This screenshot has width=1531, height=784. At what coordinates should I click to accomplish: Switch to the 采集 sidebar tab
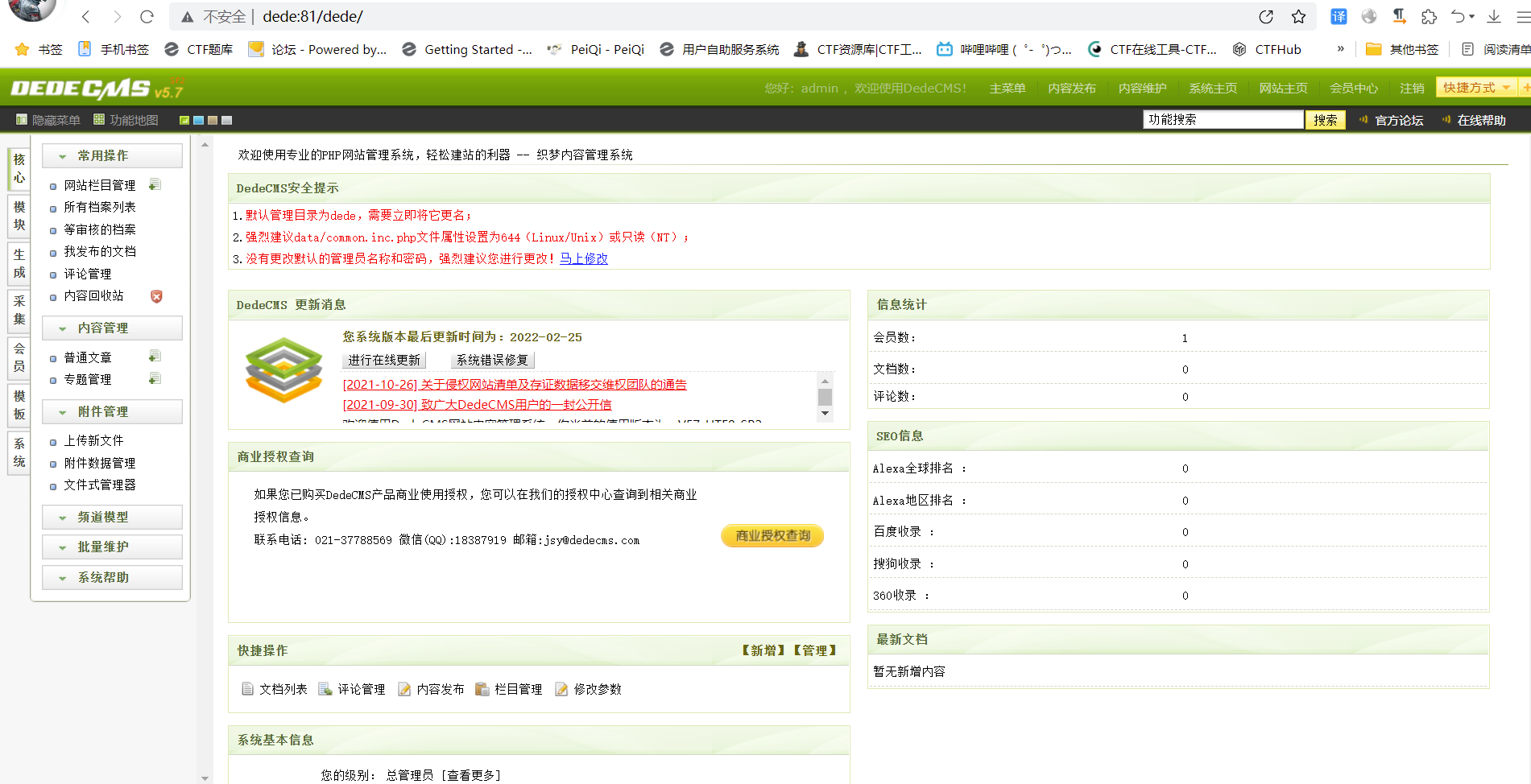[19, 310]
